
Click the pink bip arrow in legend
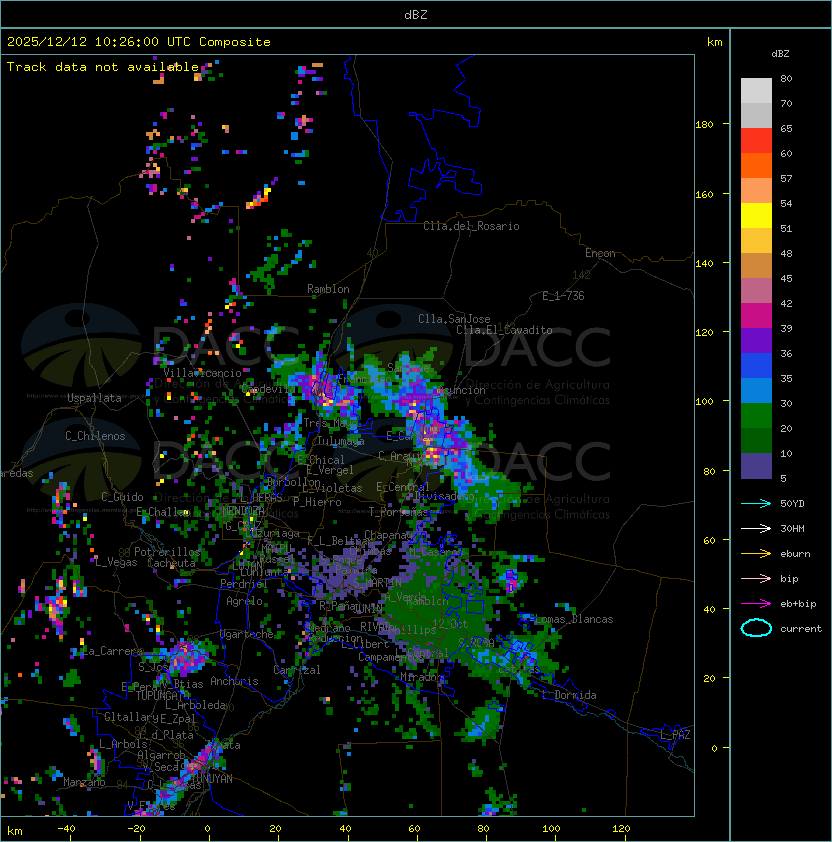[756, 579]
